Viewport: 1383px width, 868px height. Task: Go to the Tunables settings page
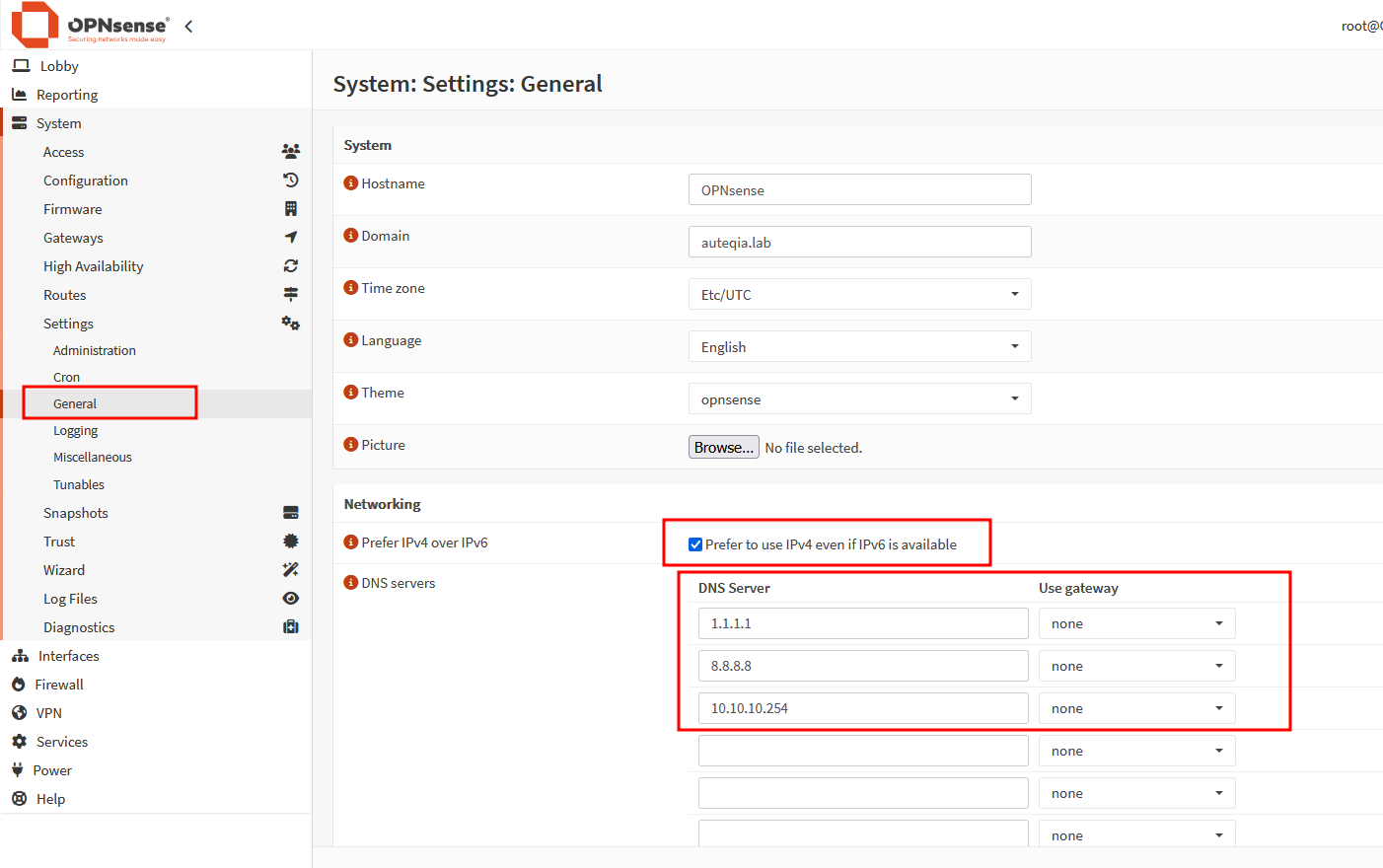pyautogui.click(x=79, y=484)
